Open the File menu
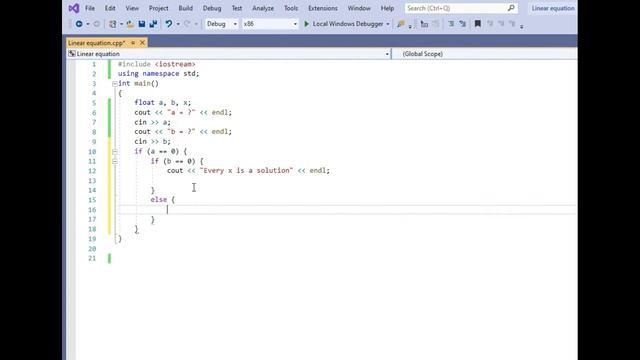 pos(90,8)
